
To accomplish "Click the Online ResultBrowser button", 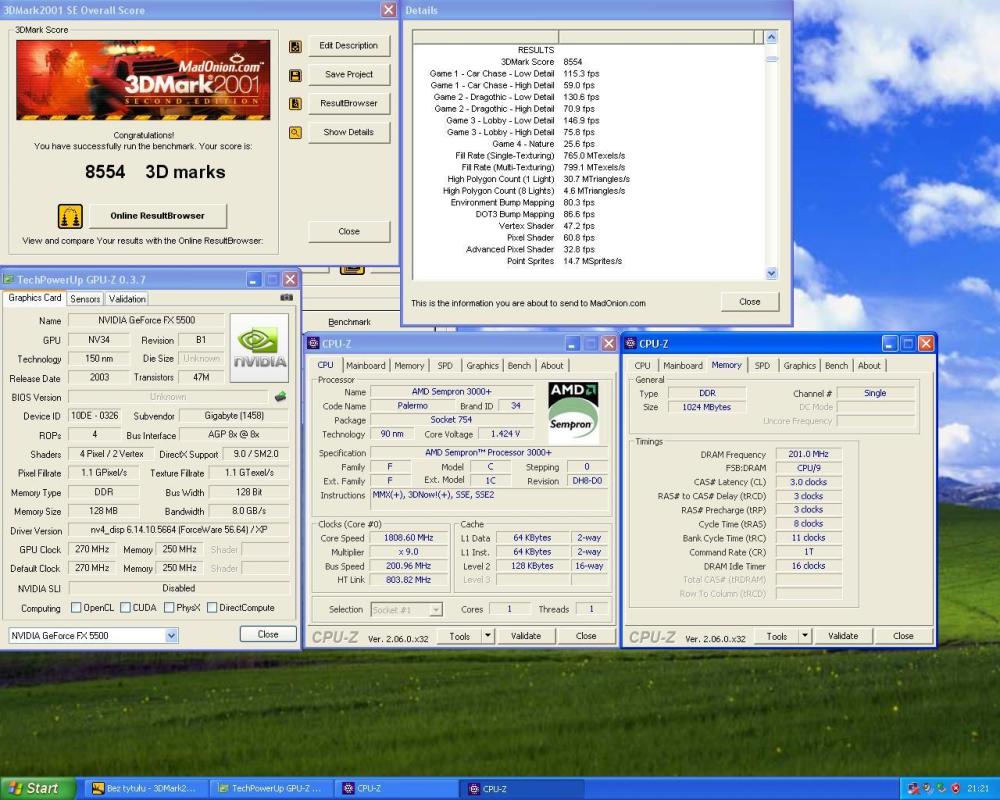I will click(157, 215).
